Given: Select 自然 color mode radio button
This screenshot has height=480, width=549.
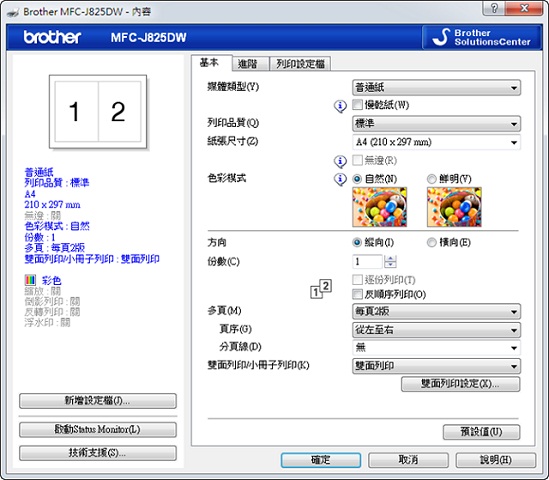Looking at the screenshot, I should [x=357, y=179].
